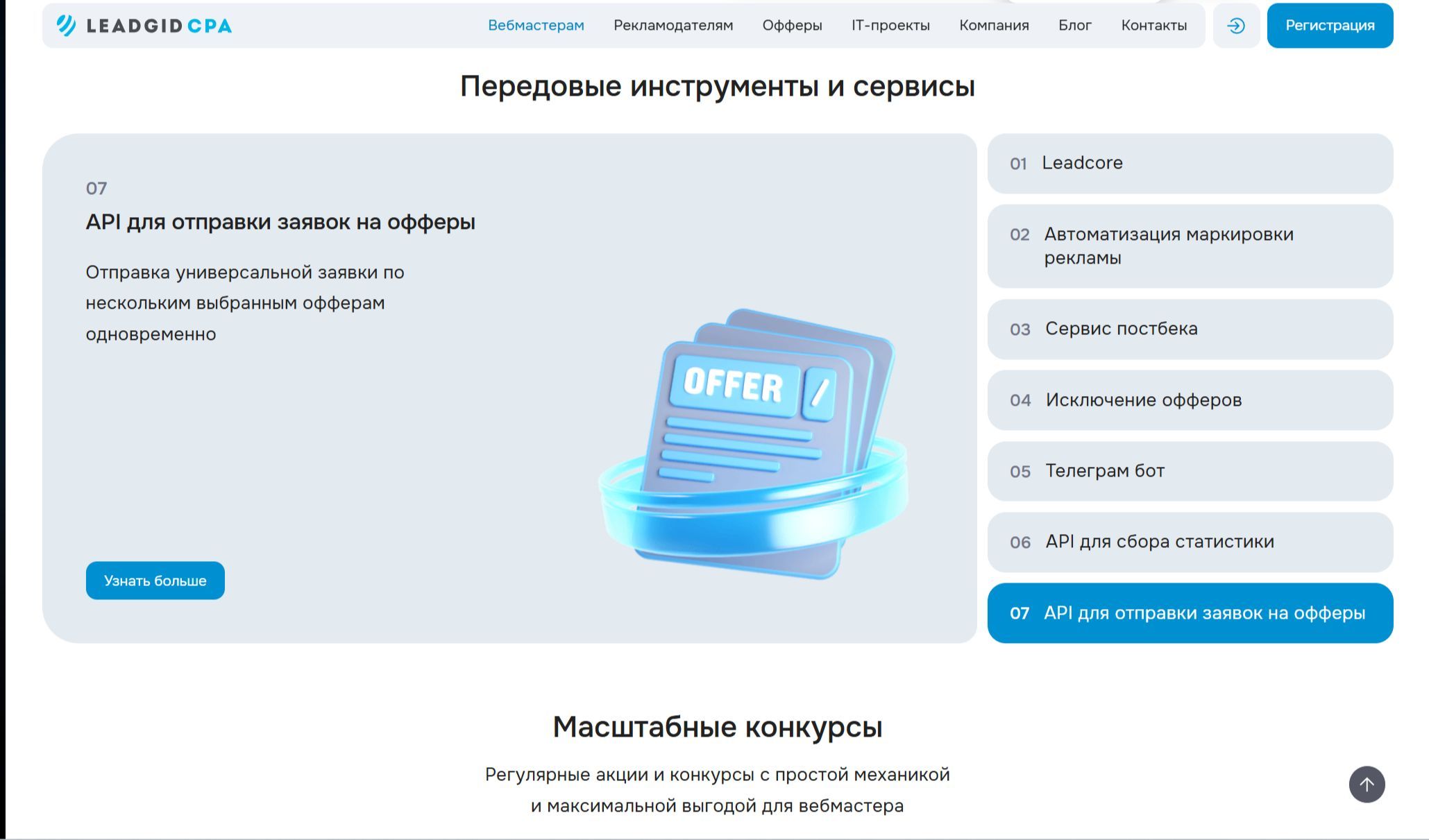The height and width of the screenshot is (840, 1429).
Task: Select the Телеграм бот tab
Action: [1190, 471]
